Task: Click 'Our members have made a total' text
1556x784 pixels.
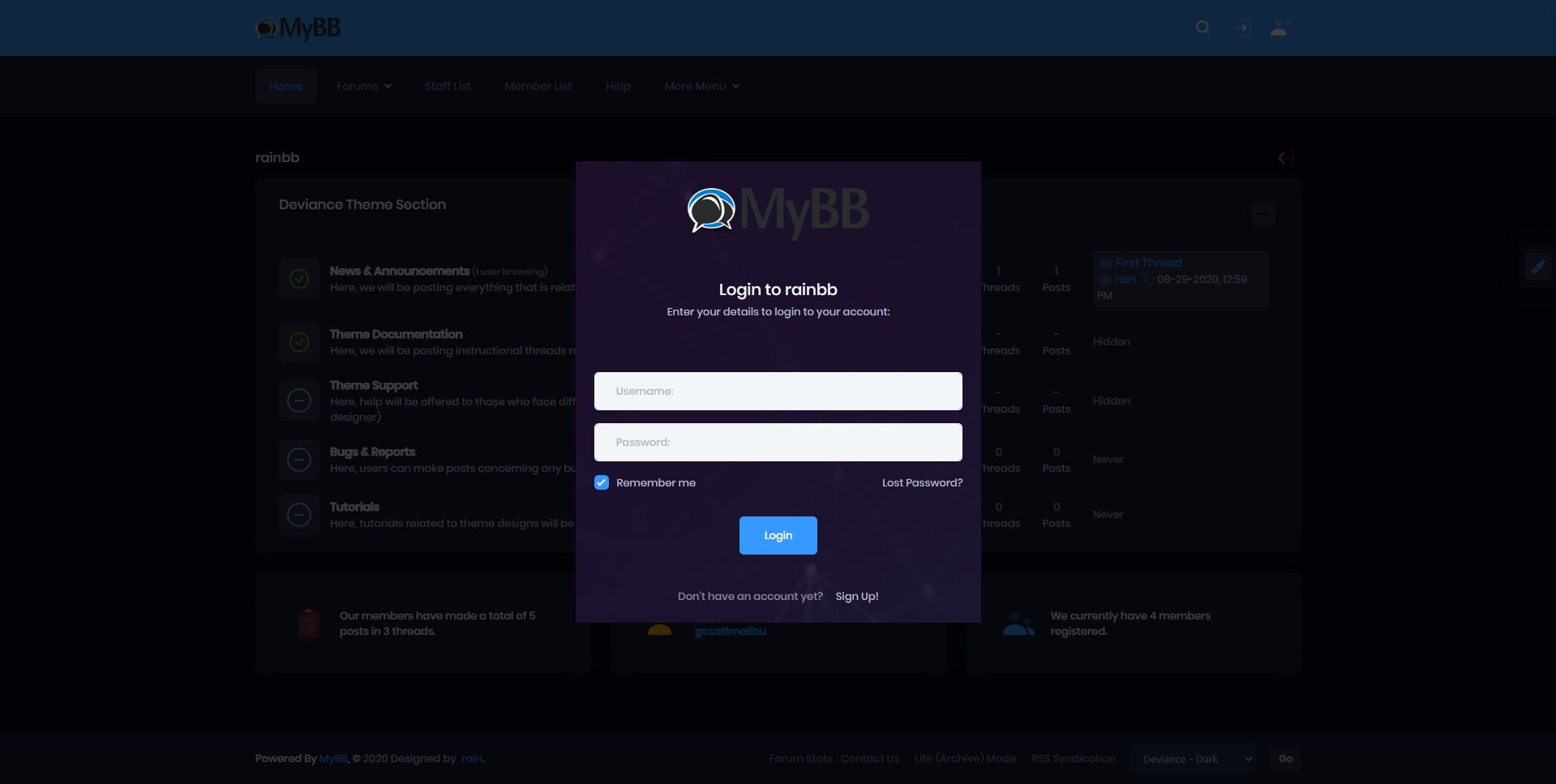Action: (438, 623)
